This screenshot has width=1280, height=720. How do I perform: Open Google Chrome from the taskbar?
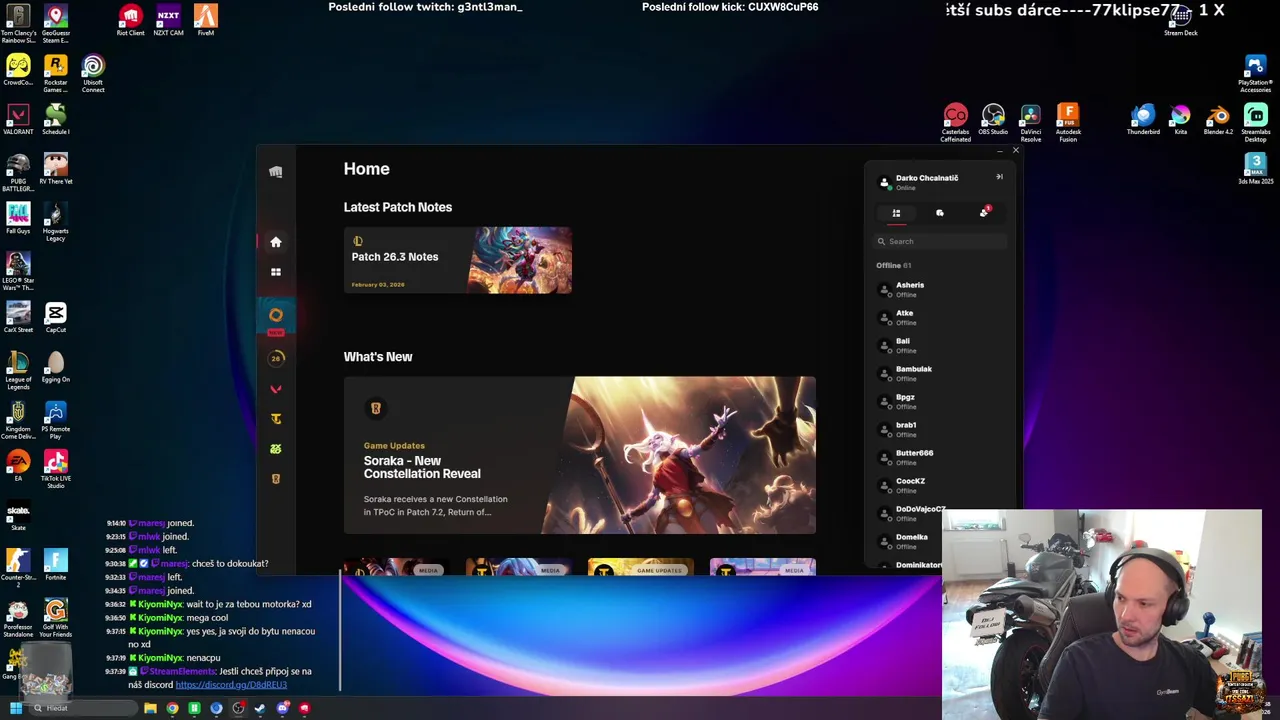point(172,708)
